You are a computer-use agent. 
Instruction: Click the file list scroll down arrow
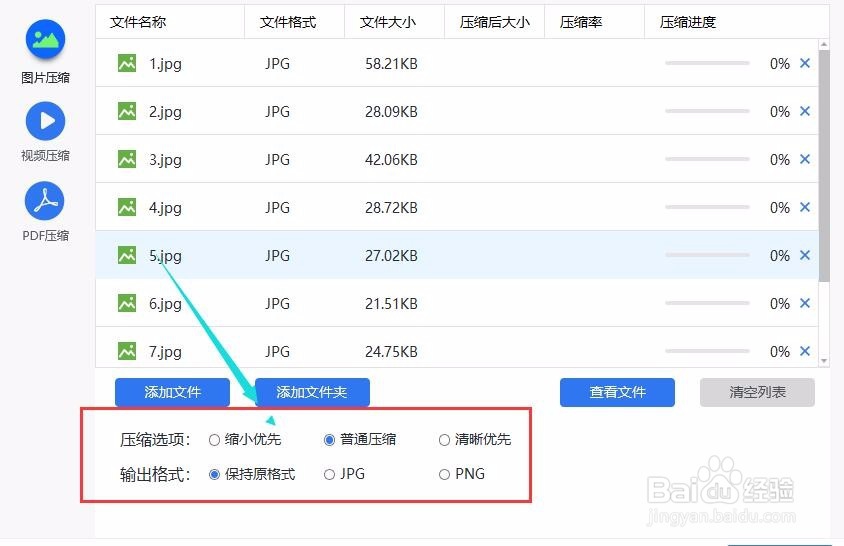824,361
